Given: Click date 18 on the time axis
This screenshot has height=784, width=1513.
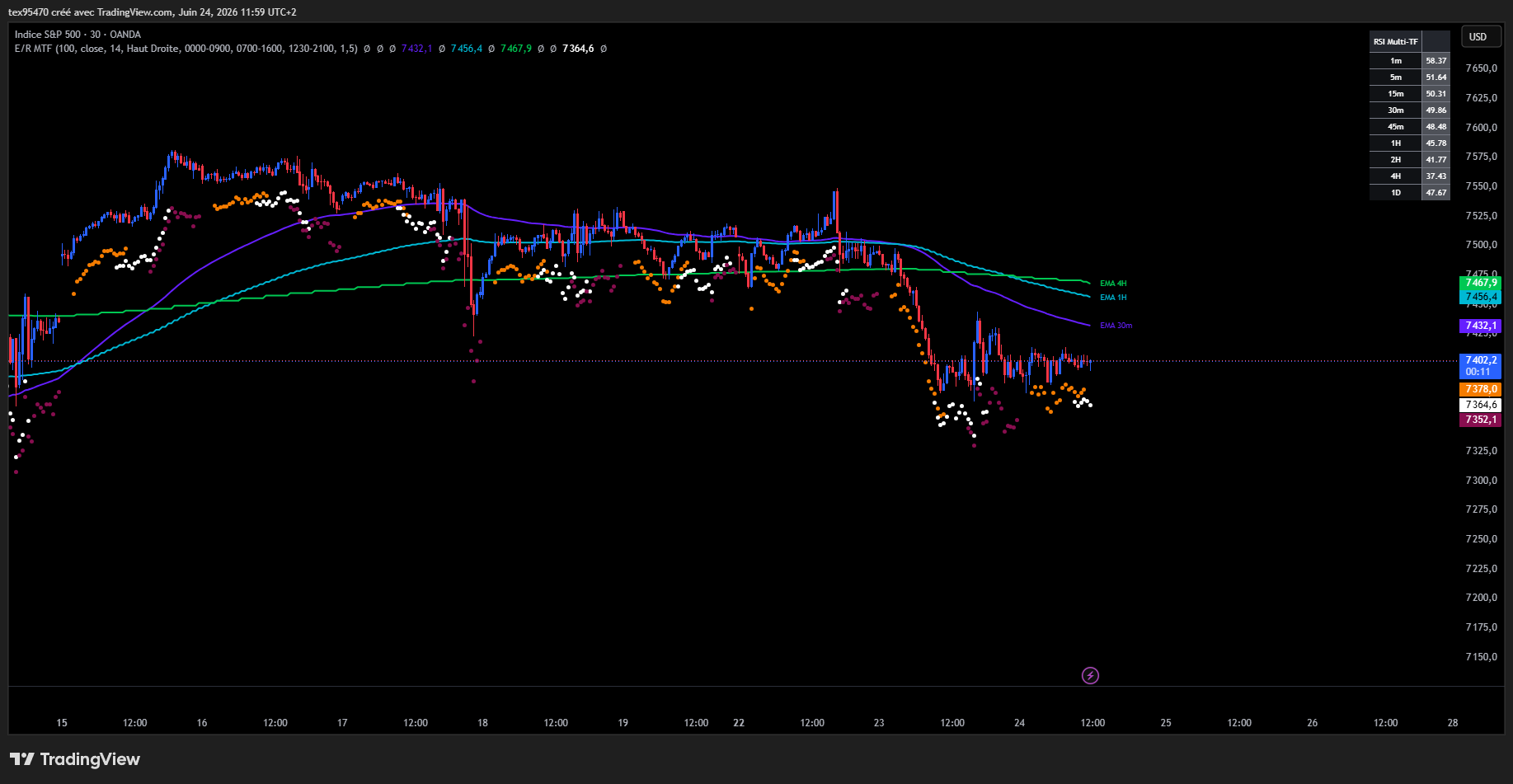Looking at the screenshot, I should click(x=482, y=723).
